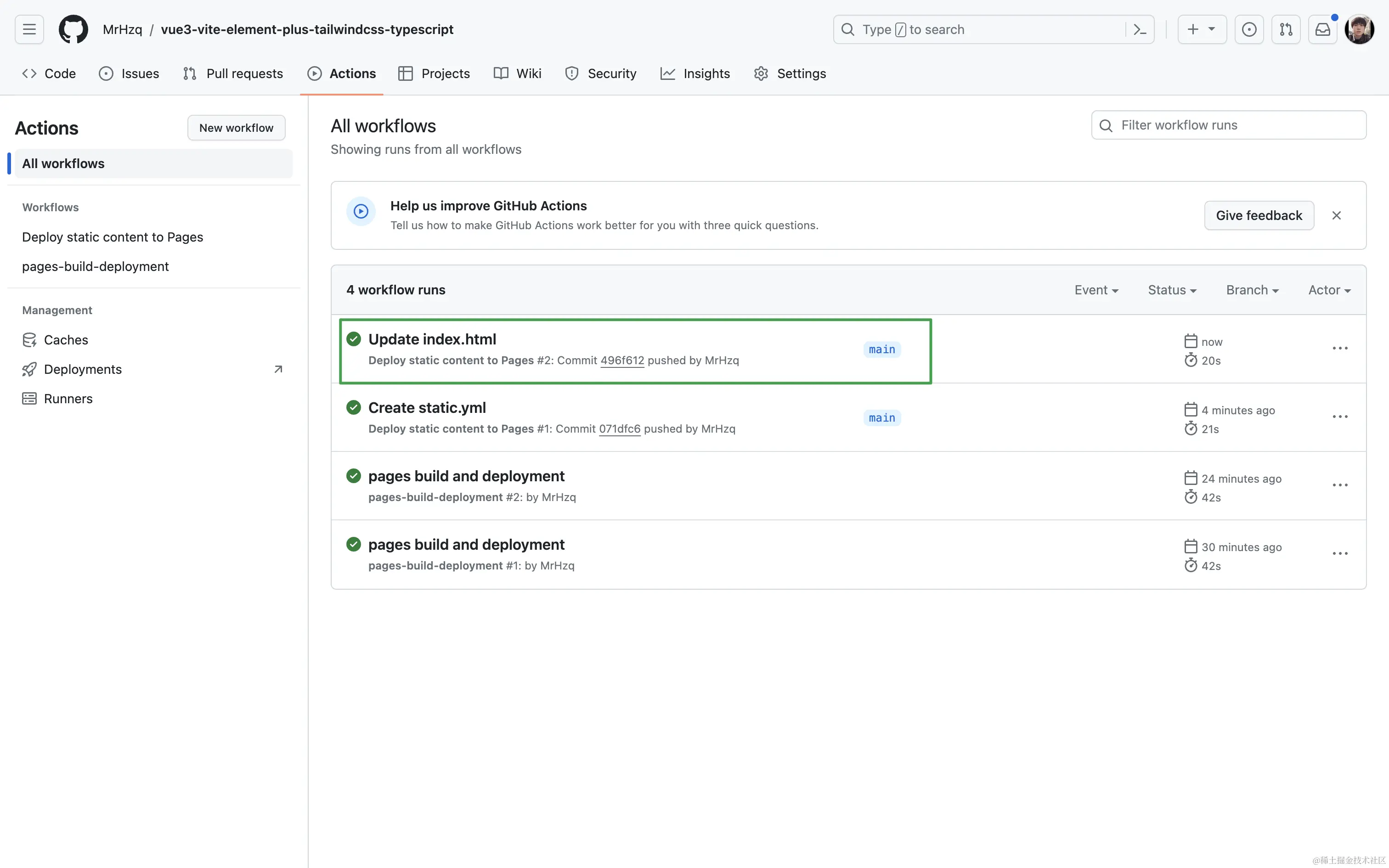Screen dimensions: 1389x868
Task: Open the issues icon in header
Action: (1249, 29)
